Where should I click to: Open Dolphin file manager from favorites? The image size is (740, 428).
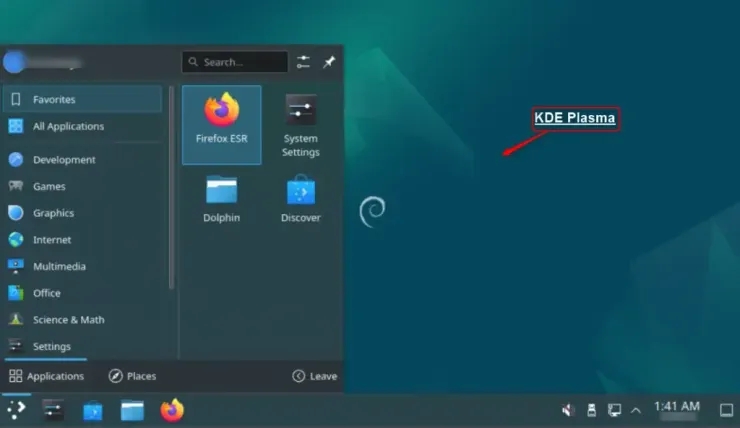pos(221,199)
